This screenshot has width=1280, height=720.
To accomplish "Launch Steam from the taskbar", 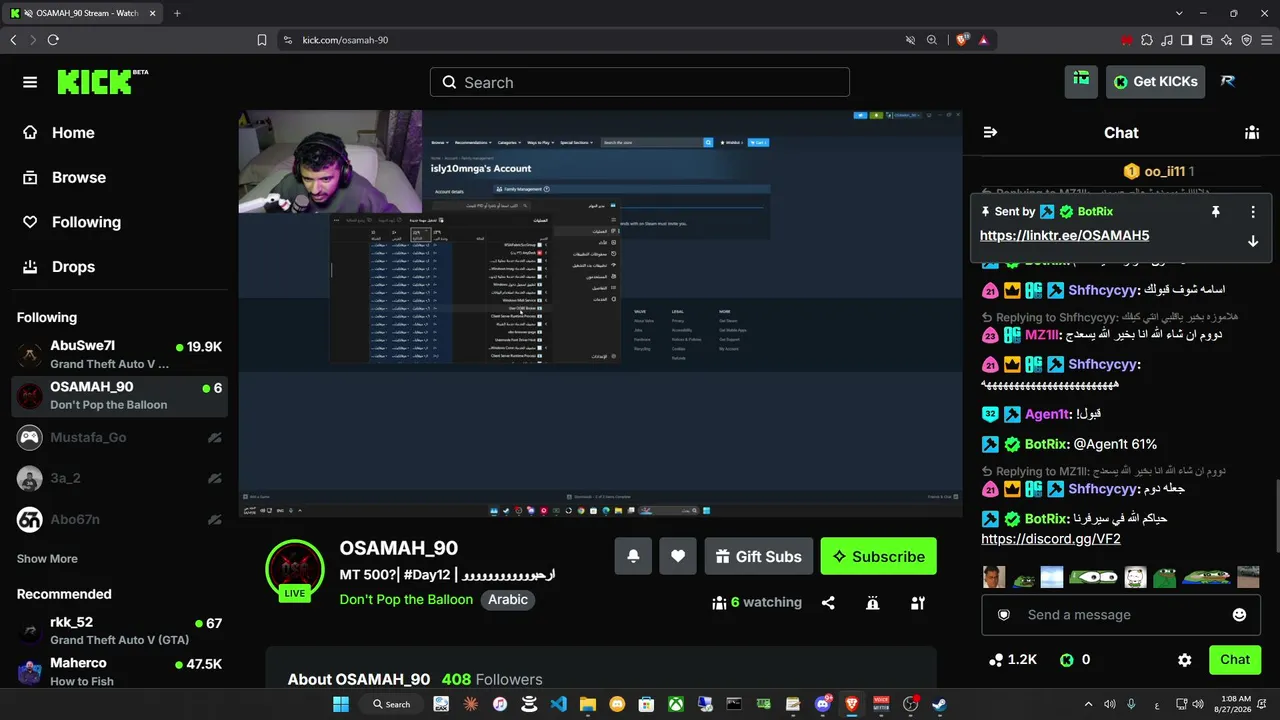I will coord(939,704).
